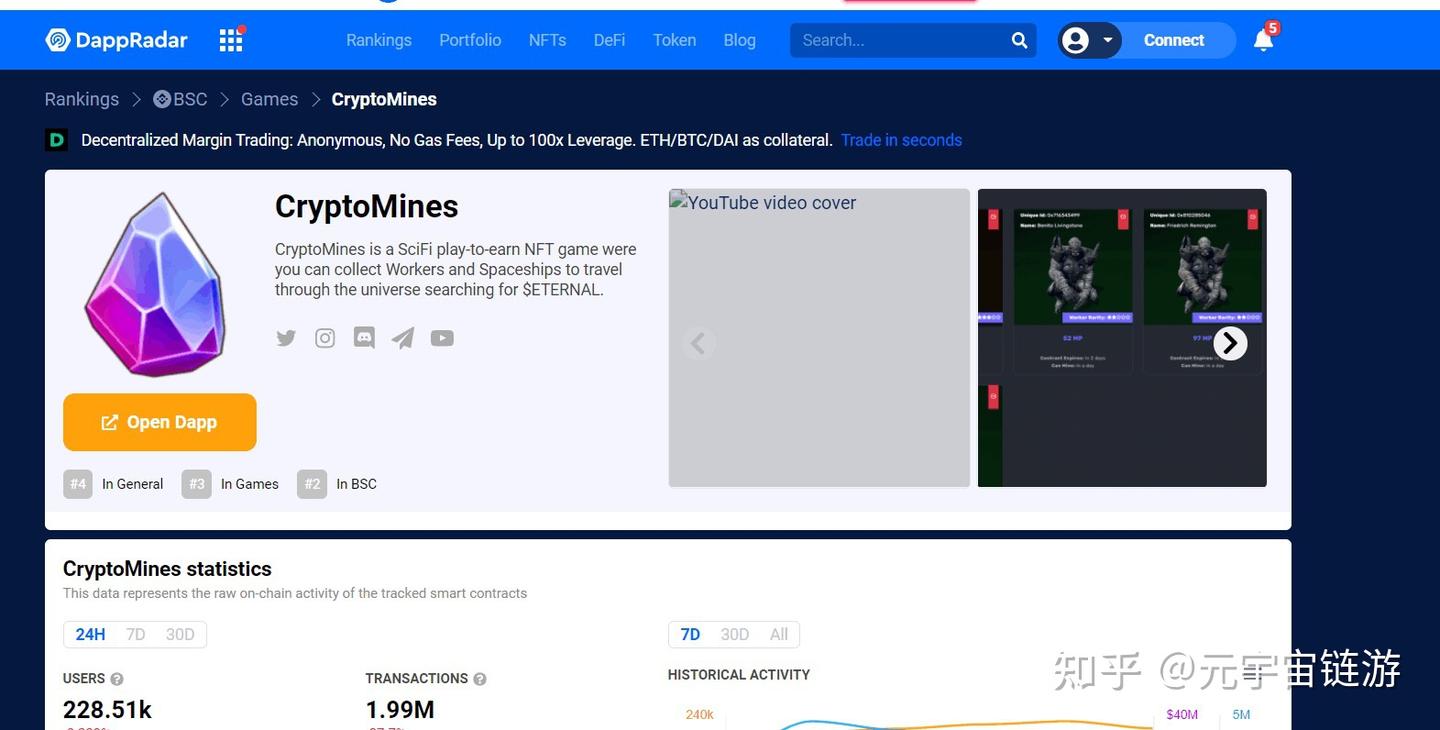Open CryptoMines YouTube icon
This screenshot has width=1440, height=730.
(442, 338)
